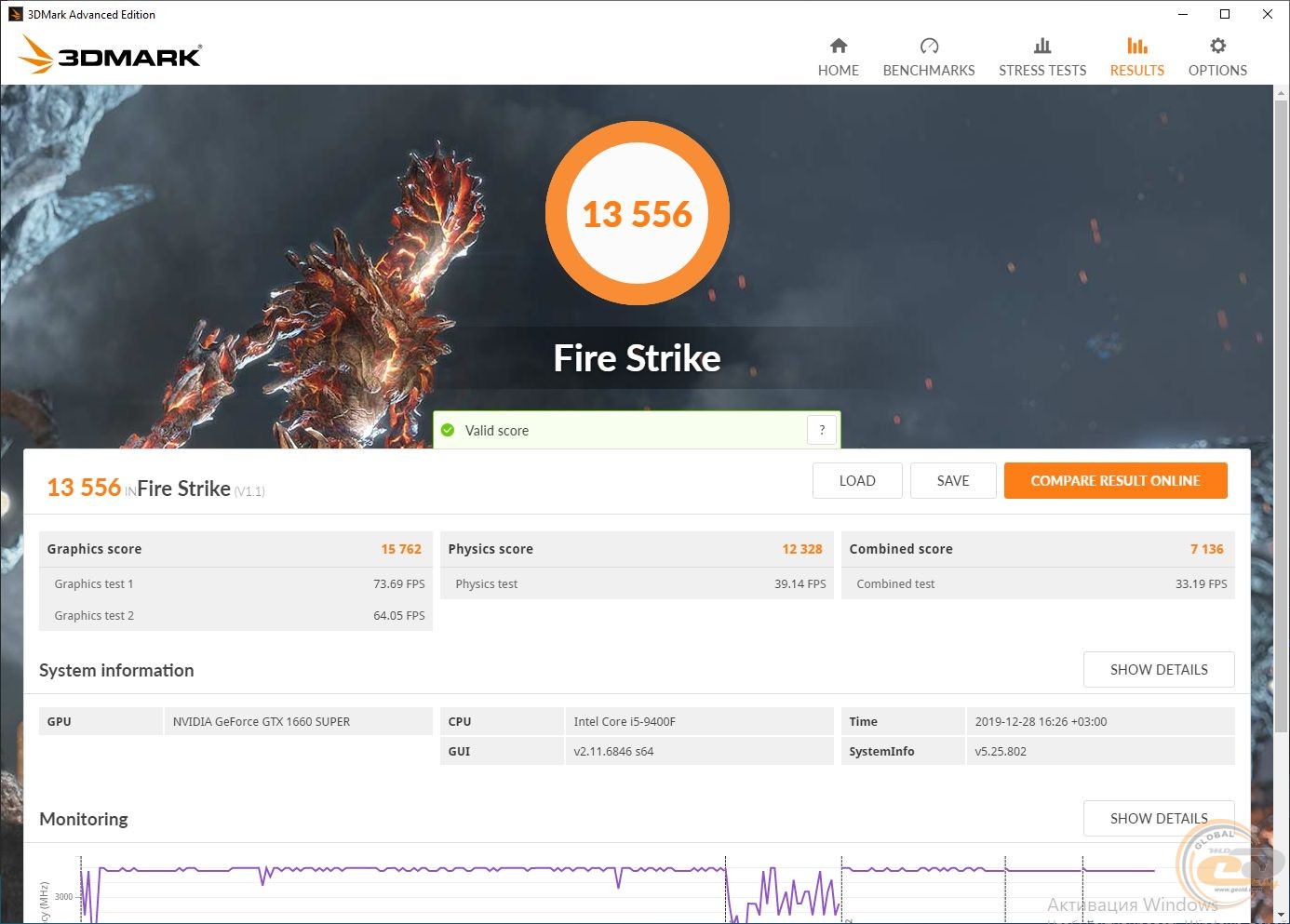This screenshot has height=924, width=1290.
Task: Click the question mark help button
Action: 821,430
